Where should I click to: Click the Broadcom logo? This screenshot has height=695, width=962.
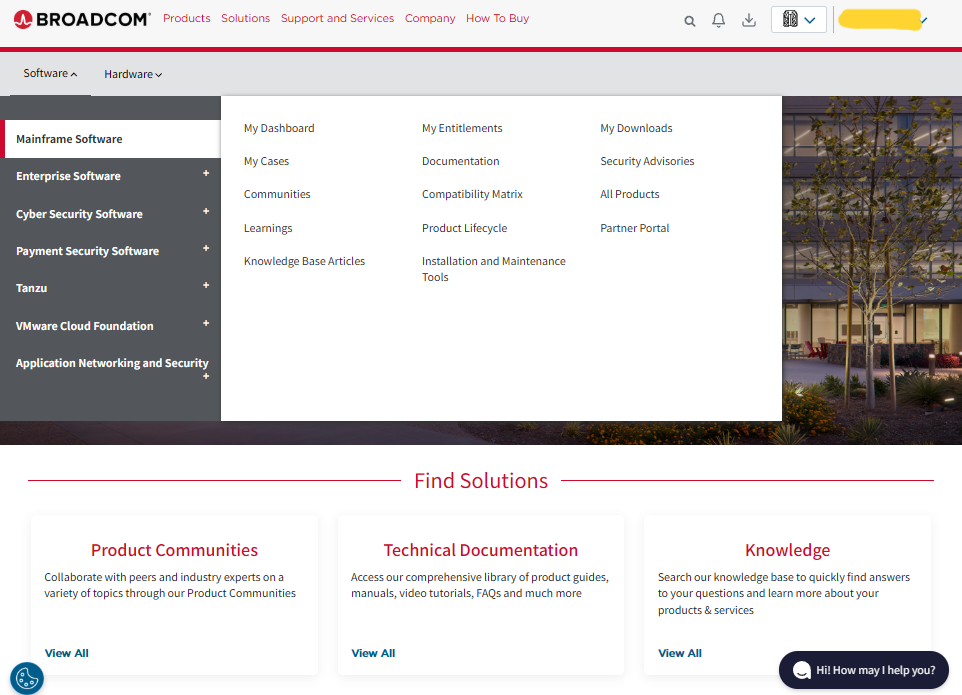[x=82, y=19]
